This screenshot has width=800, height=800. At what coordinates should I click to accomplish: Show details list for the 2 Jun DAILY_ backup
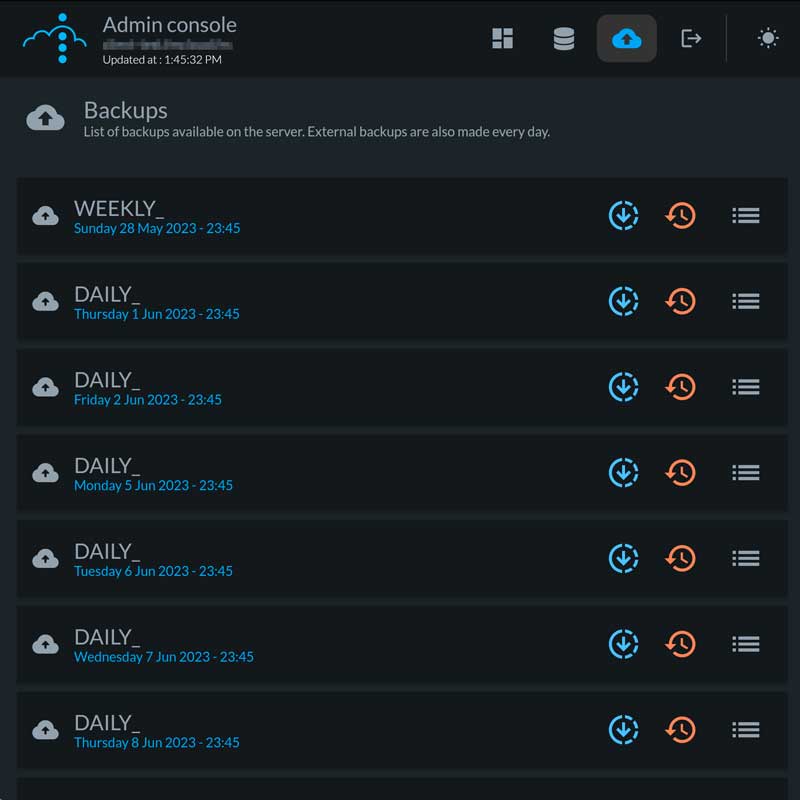[x=746, y=387]
